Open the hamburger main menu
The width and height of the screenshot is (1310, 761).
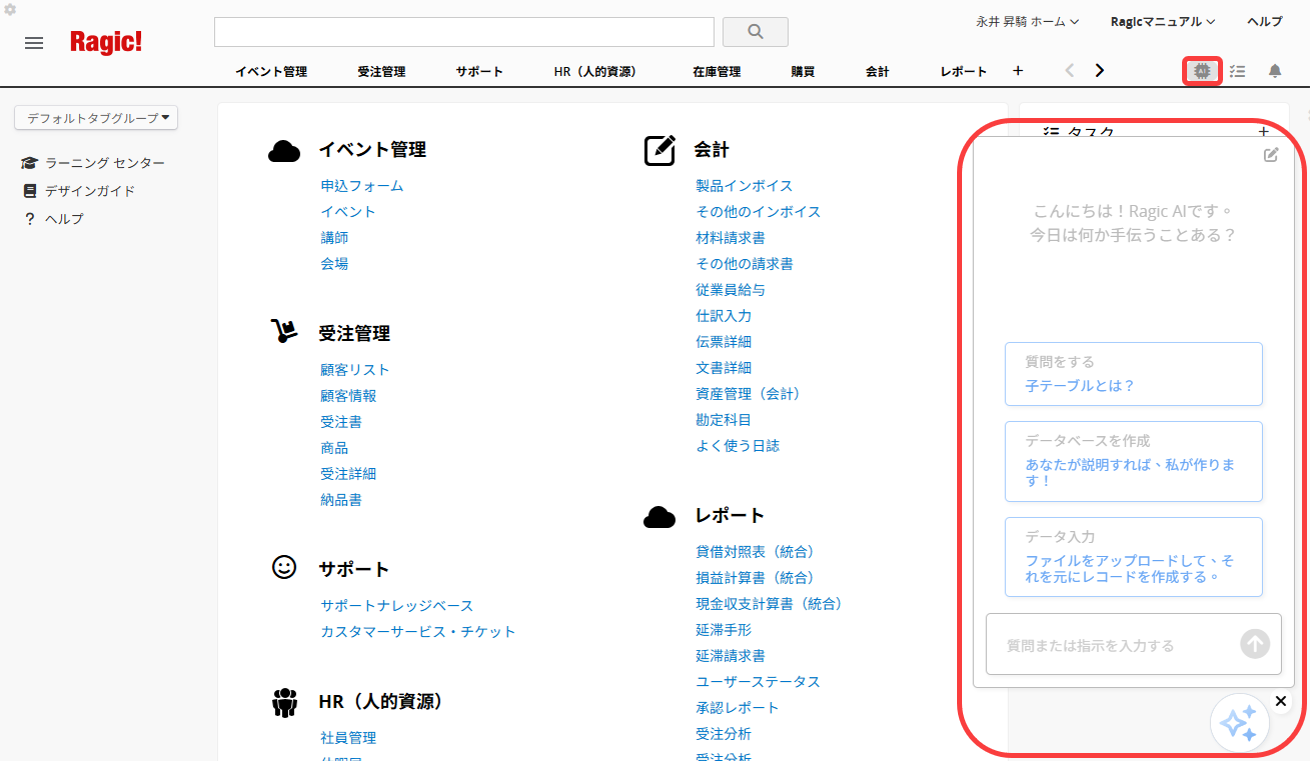34,43
